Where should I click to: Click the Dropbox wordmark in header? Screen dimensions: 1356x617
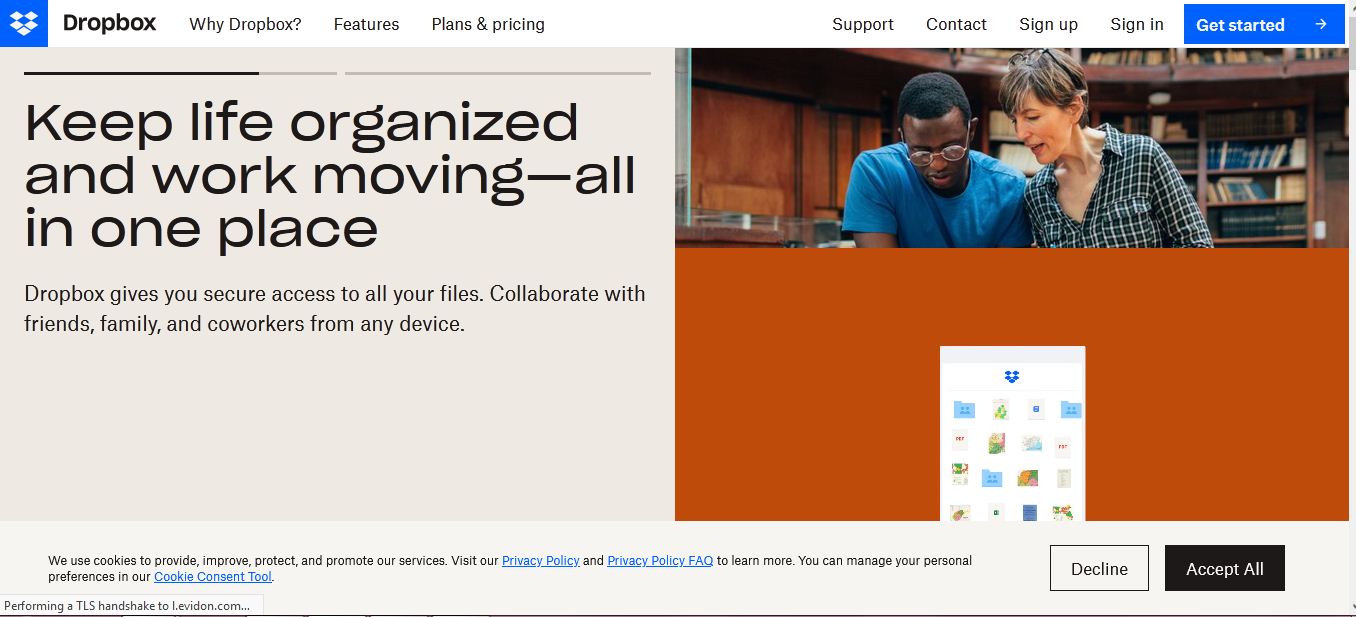pyautogui.click(x=109, y=23)
